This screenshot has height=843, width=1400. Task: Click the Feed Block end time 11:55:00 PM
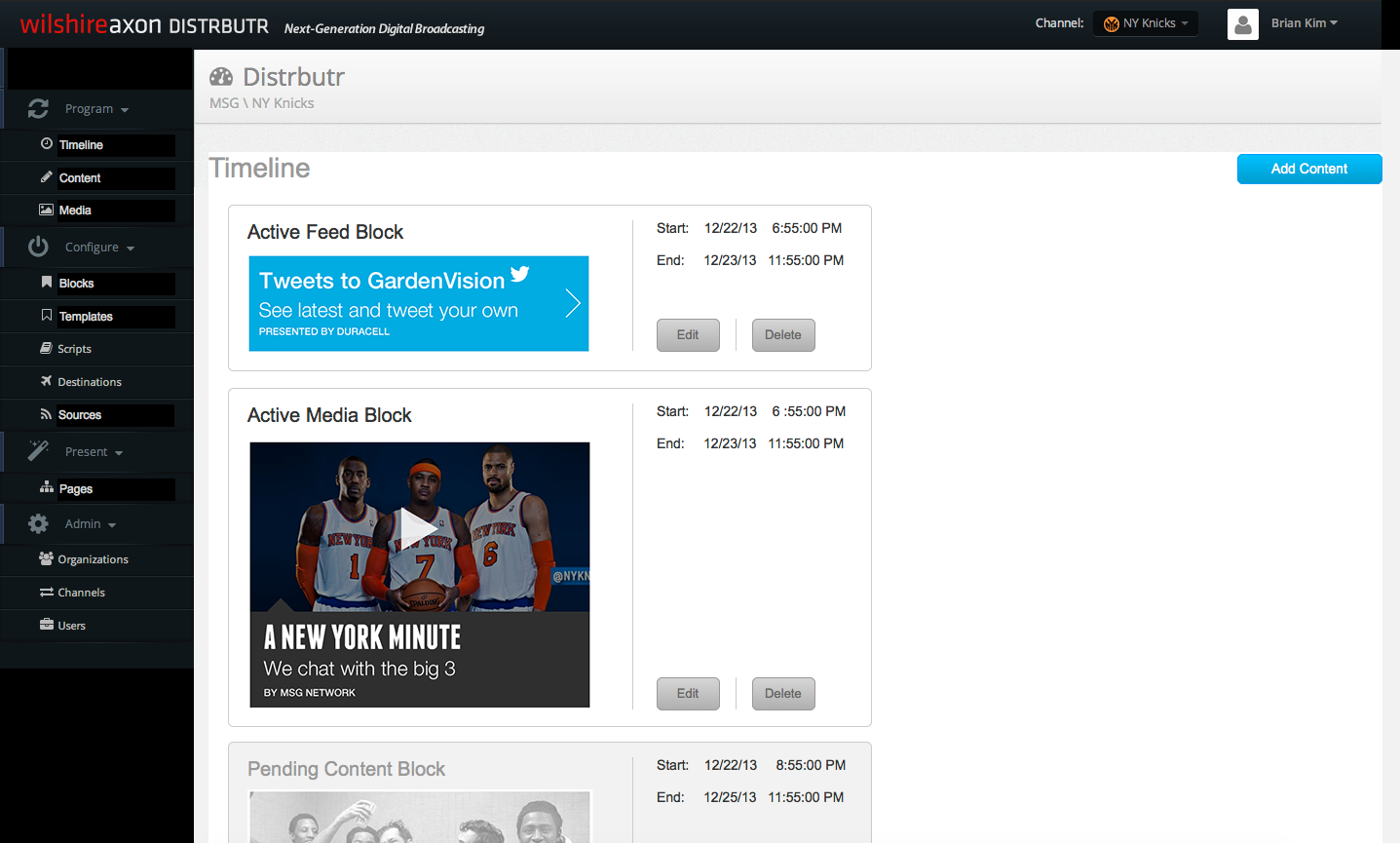tap(806, 260)
